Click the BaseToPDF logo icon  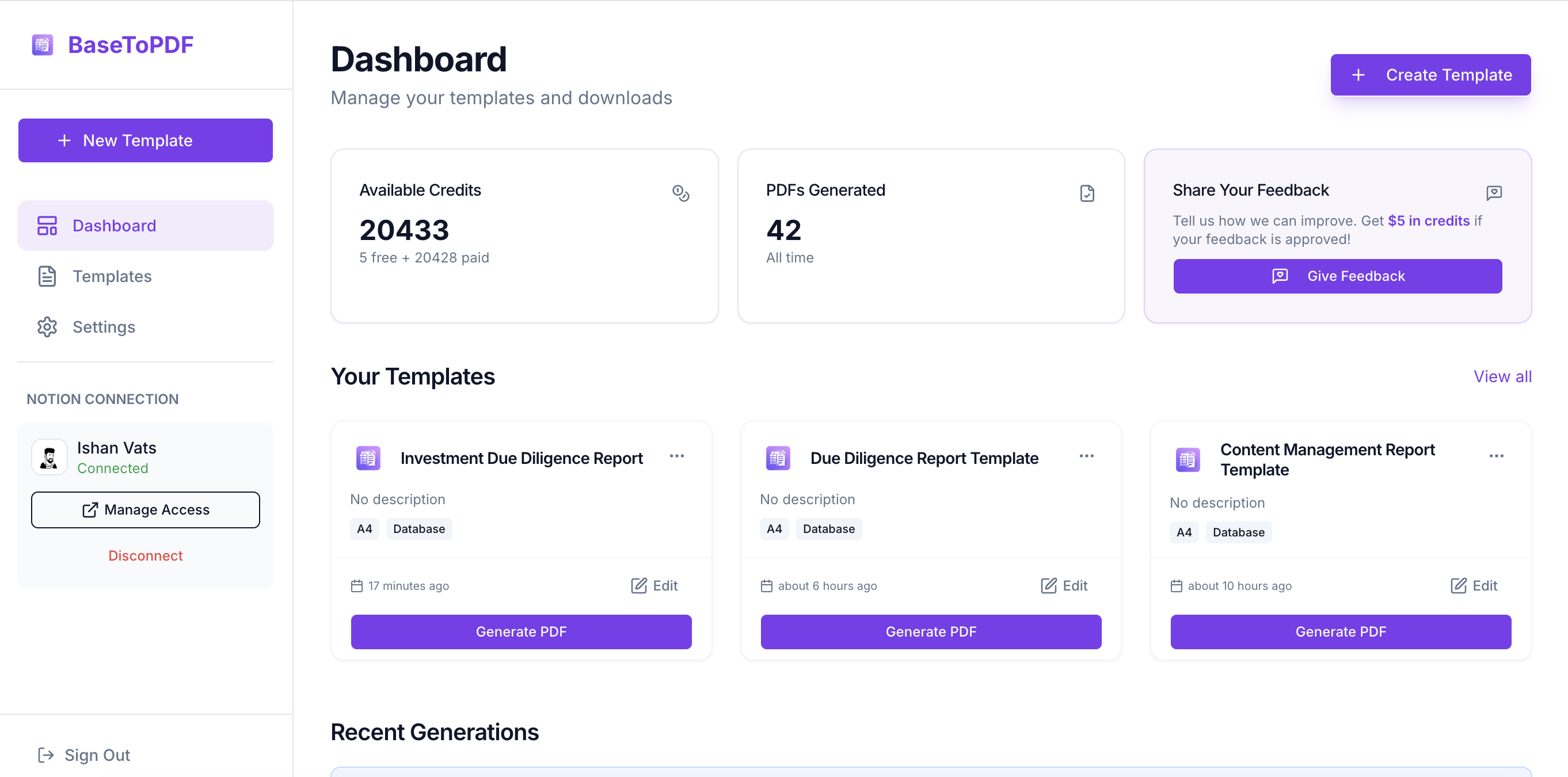(42, 44)
